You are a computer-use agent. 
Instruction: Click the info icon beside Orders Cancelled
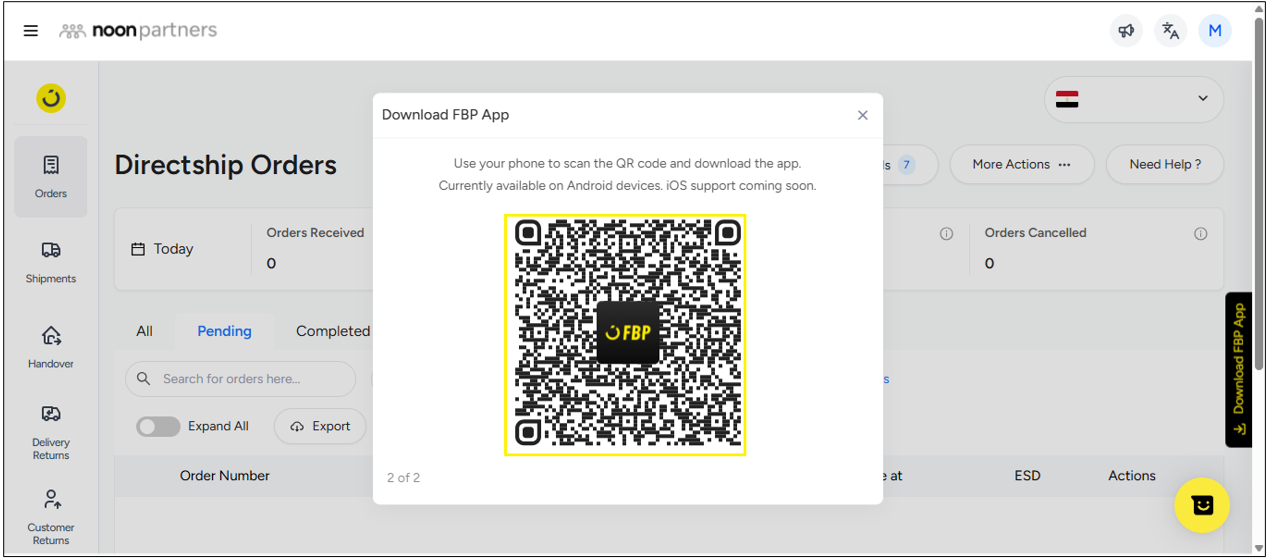pyautogui.click(x=1200, y=234)
